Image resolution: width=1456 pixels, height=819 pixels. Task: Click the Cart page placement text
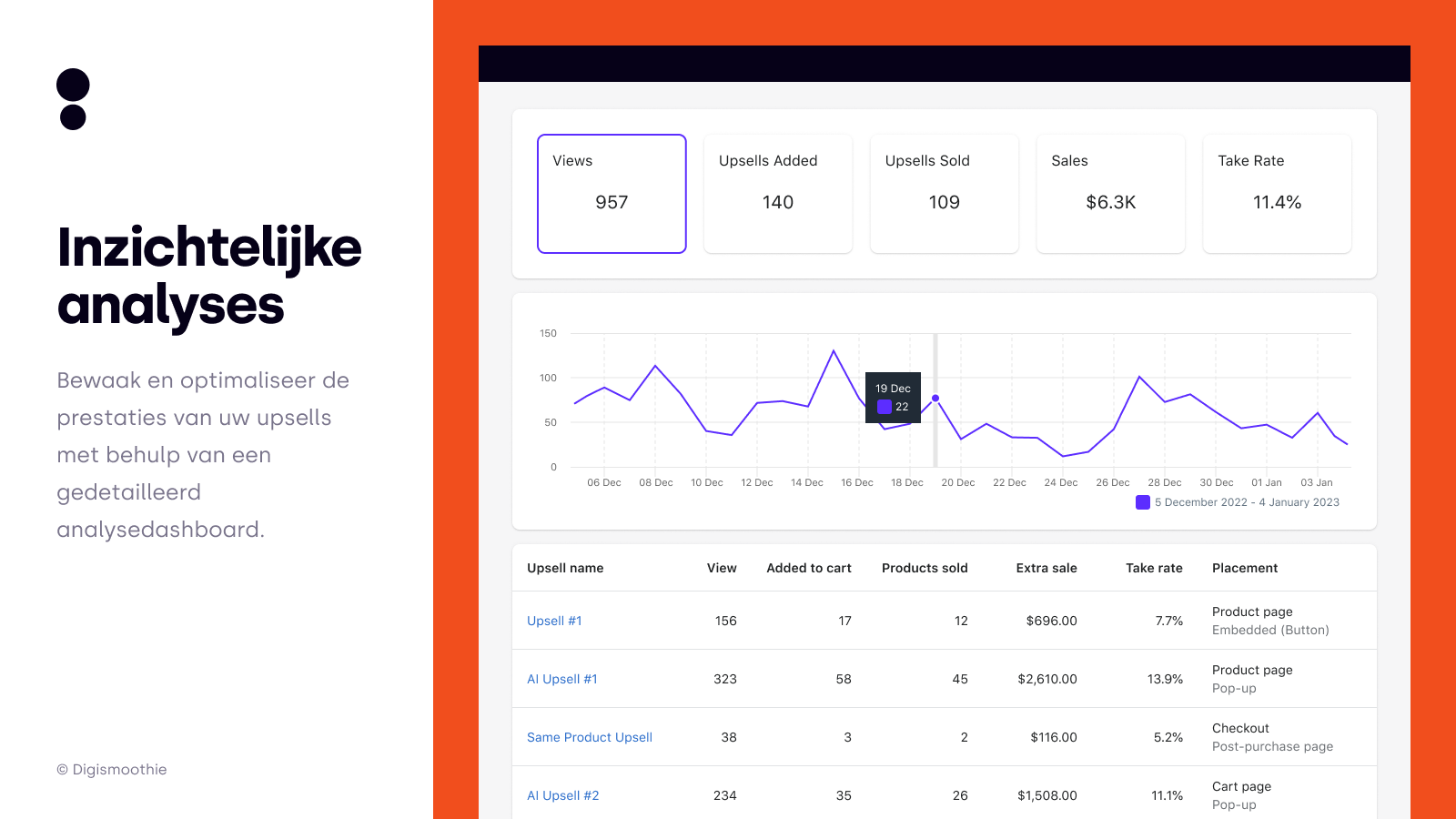click(x=1241, y=786)
